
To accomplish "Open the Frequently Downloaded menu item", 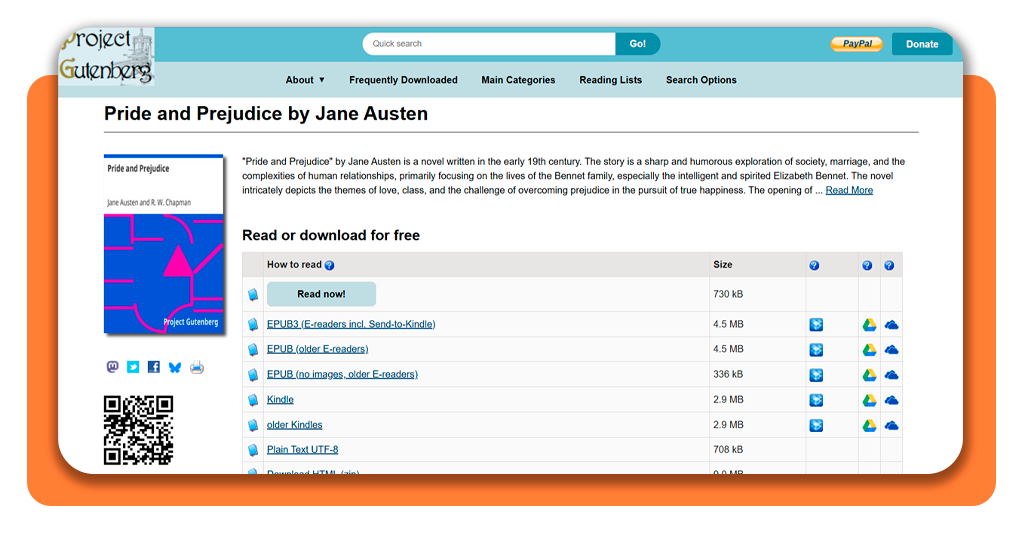I will [x=403, y=80].
